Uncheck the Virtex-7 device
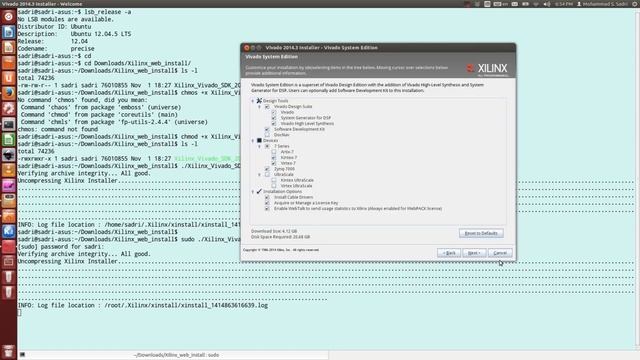 273,163
